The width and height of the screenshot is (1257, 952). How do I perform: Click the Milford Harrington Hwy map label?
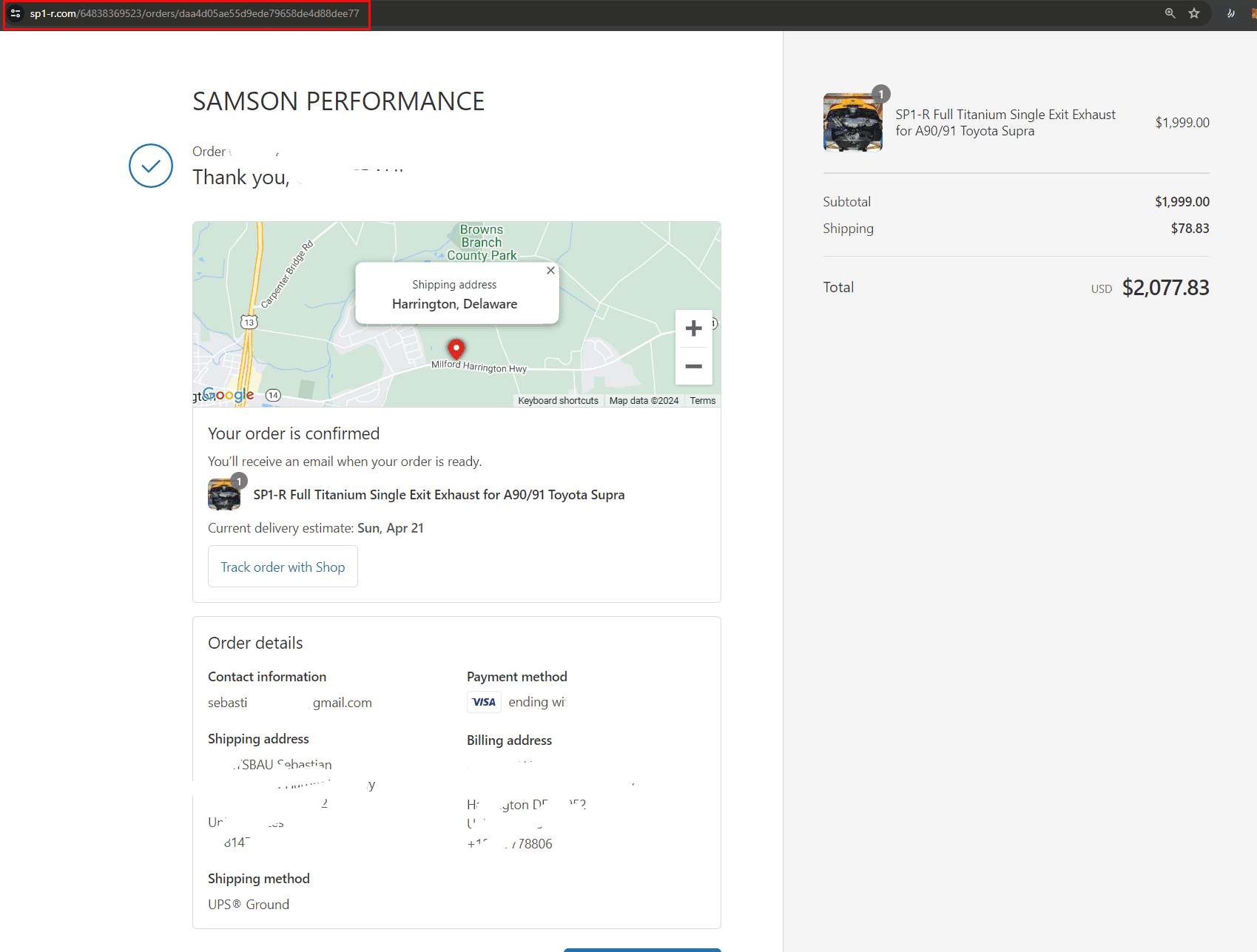[x=479, y=366]
